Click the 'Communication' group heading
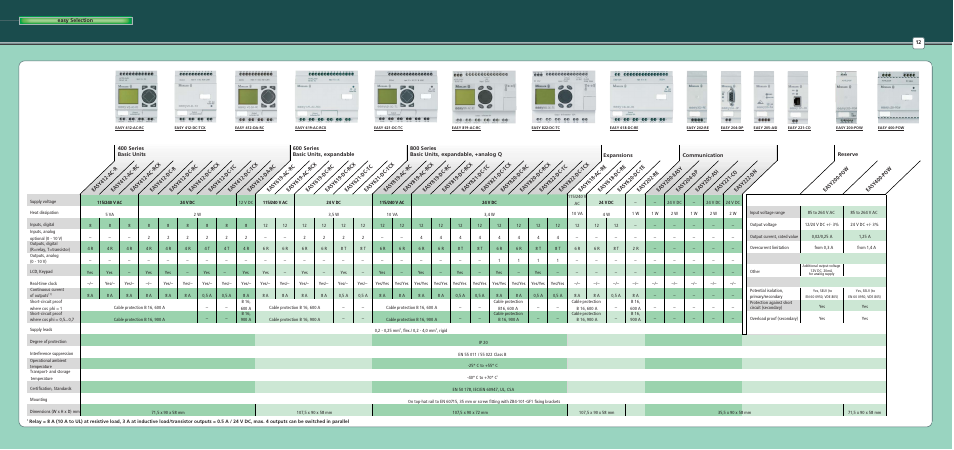The width and height of the screenshot is (954, 450). point(703,156)
